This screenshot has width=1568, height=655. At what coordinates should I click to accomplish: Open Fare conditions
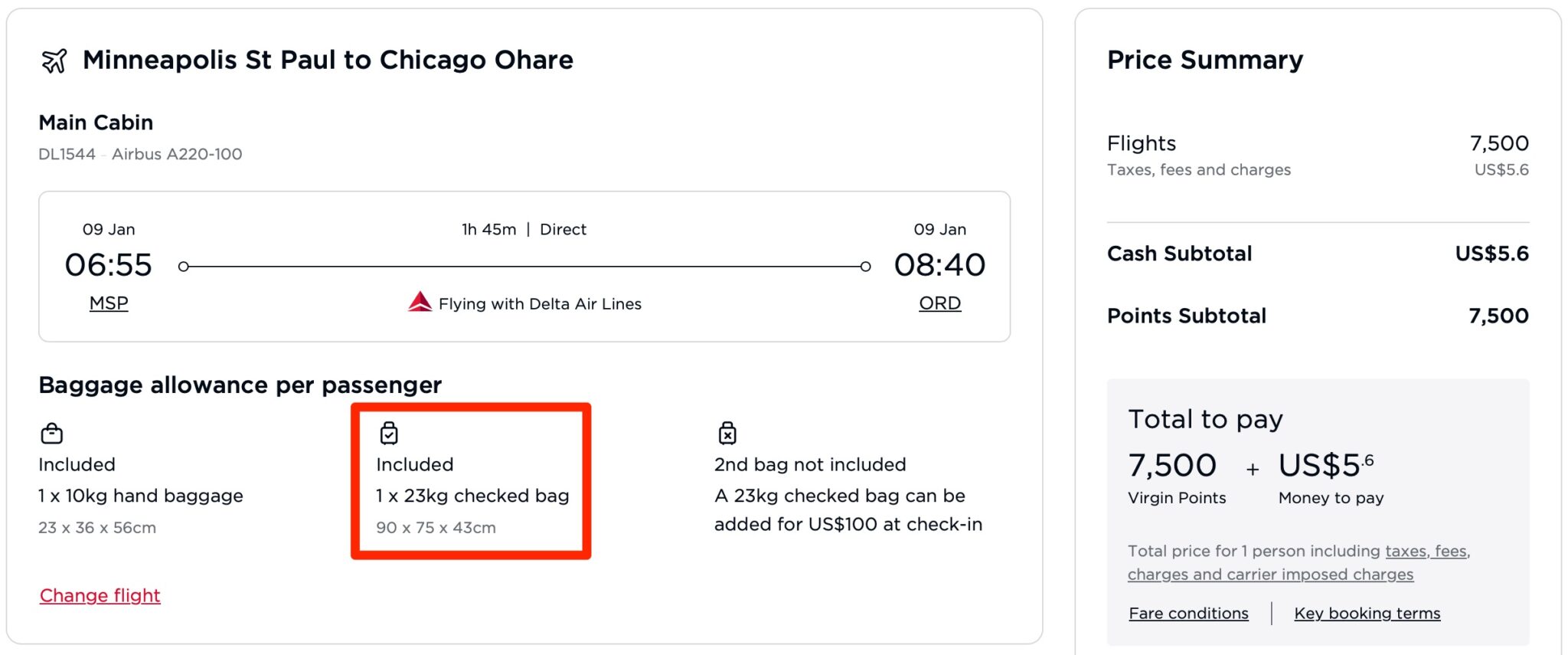click(1188, 613)
